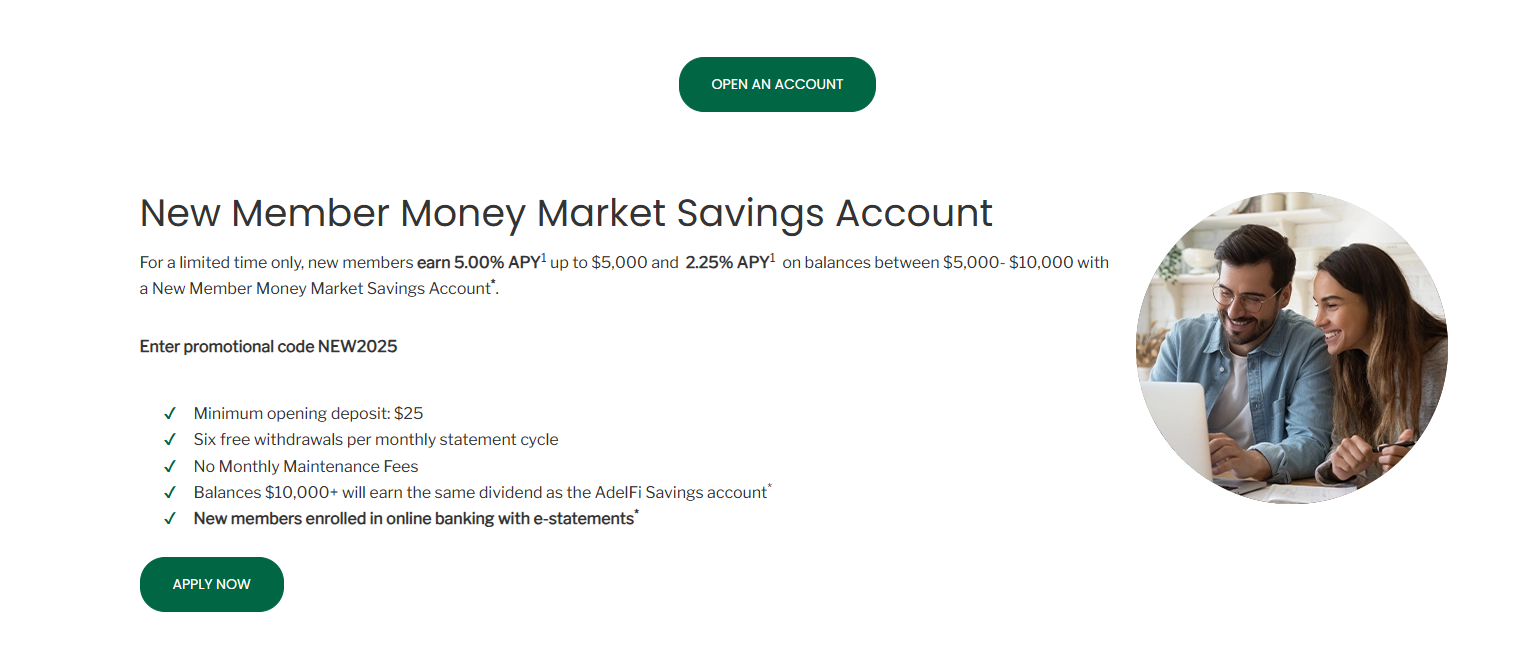Click Six free withdrawals per monthly statement text
This screenshot has width=1534, height=646.
[x=376, y=439]
